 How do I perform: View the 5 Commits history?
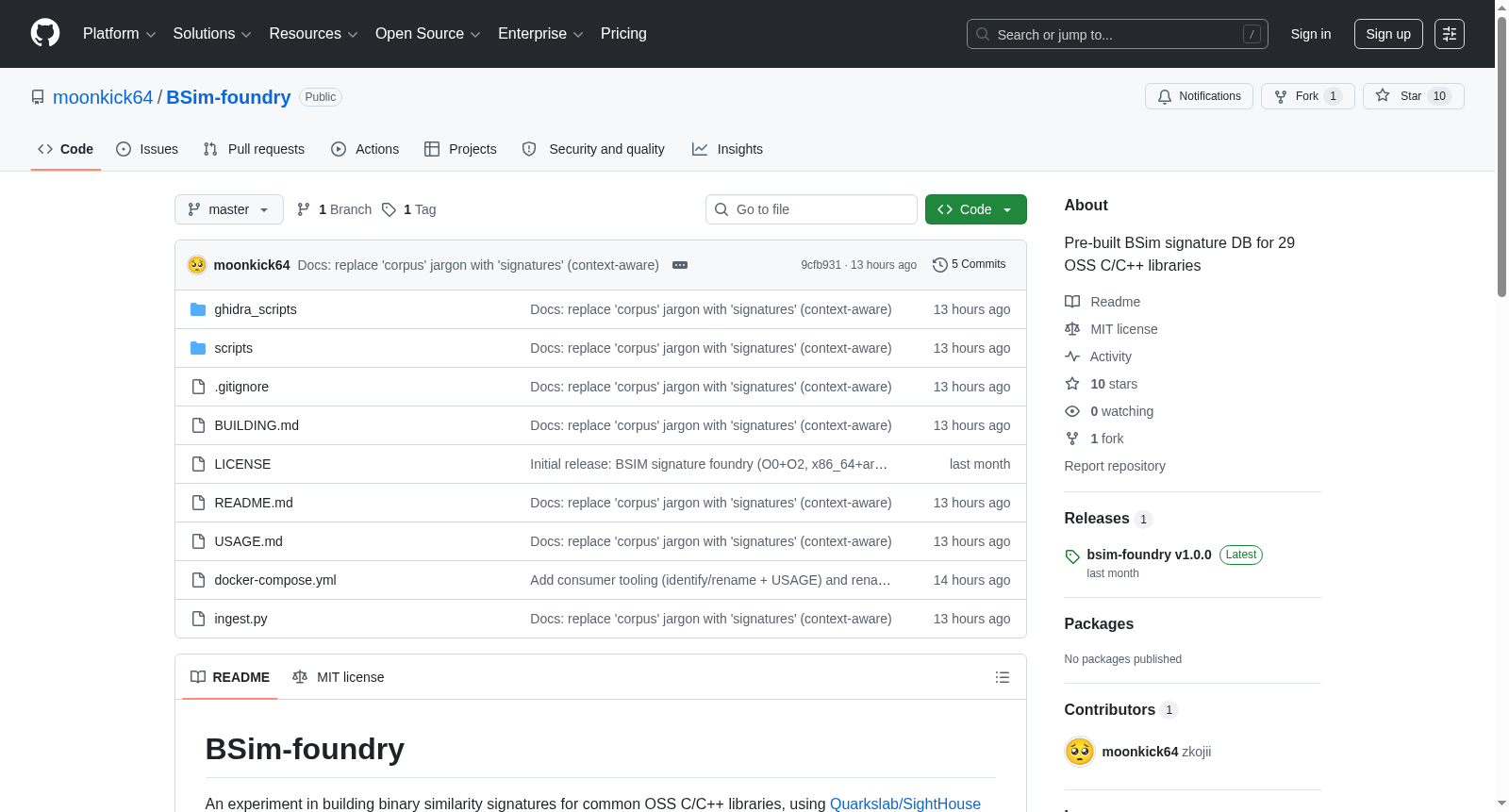coord(969,264)
